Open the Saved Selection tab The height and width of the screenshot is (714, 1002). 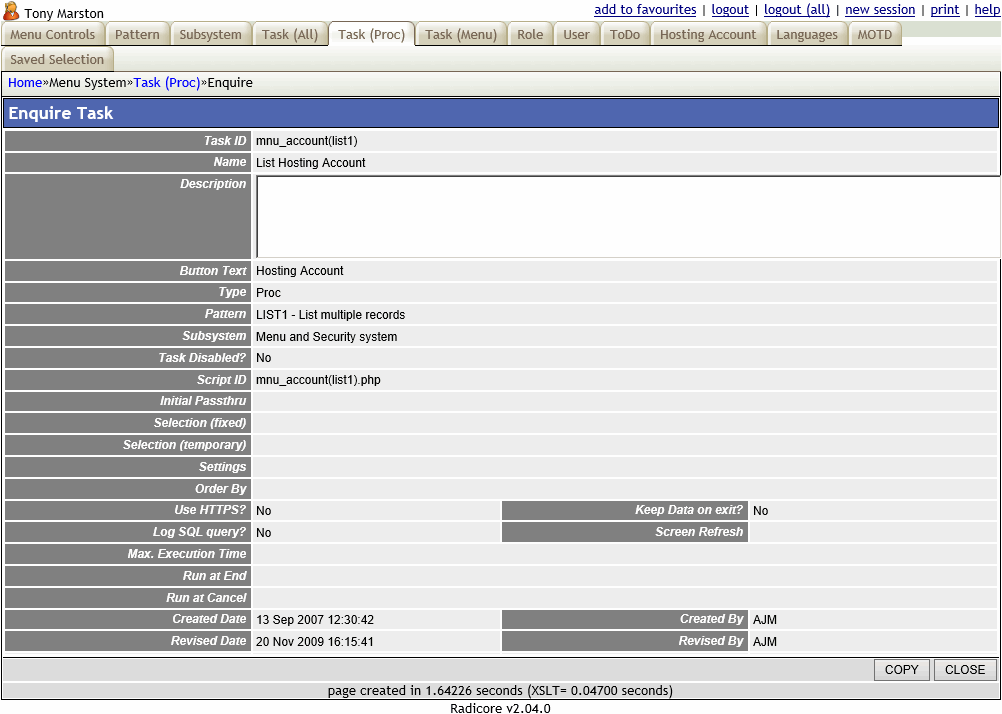pyautogui.click(x=57, y=59)
